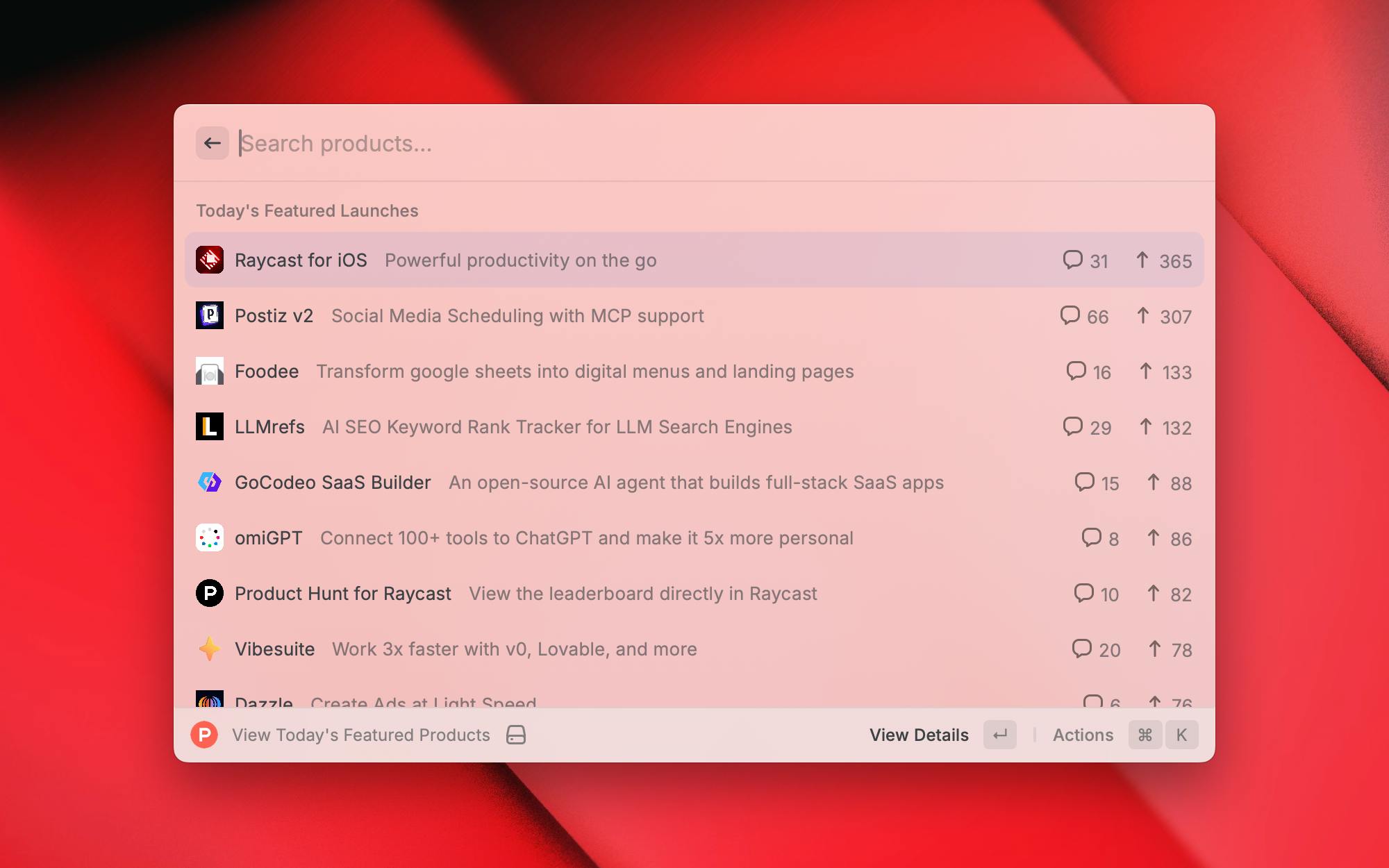Select the "omiGPT" product name
Screen dimensions: 1389x868
[x=269, y=538]
